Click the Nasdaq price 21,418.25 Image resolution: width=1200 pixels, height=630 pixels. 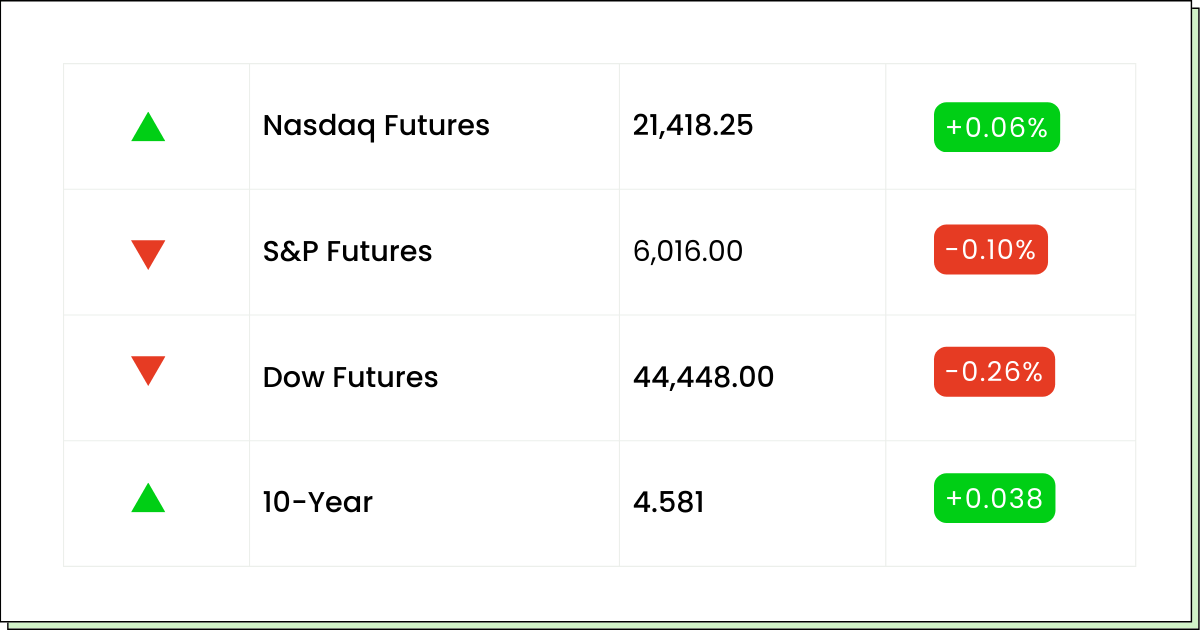[693, 126]
